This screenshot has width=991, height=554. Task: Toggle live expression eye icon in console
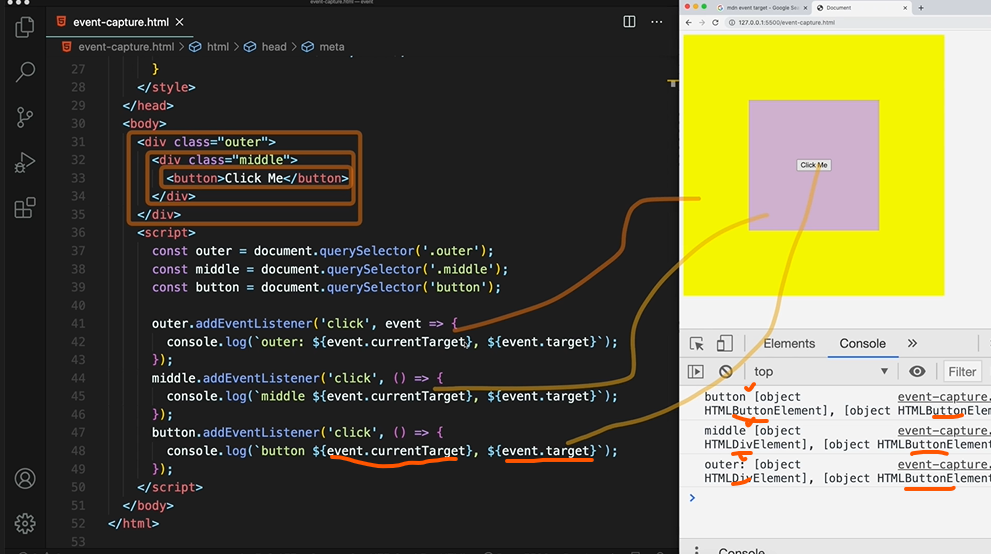point(917,371)
